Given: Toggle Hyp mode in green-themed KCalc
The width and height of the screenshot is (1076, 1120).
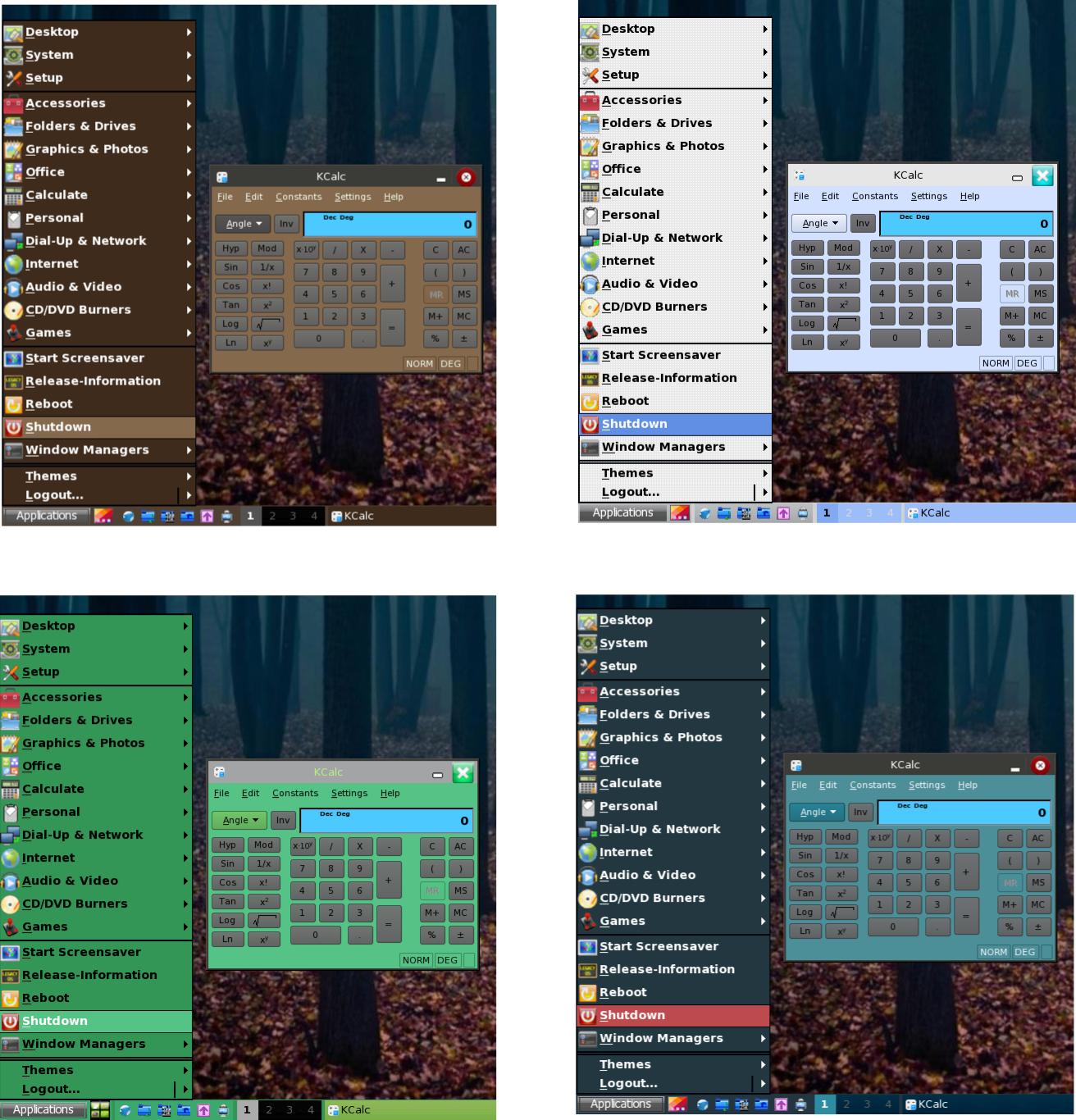Looking at the screenshot, I should (x=227, y=845).
